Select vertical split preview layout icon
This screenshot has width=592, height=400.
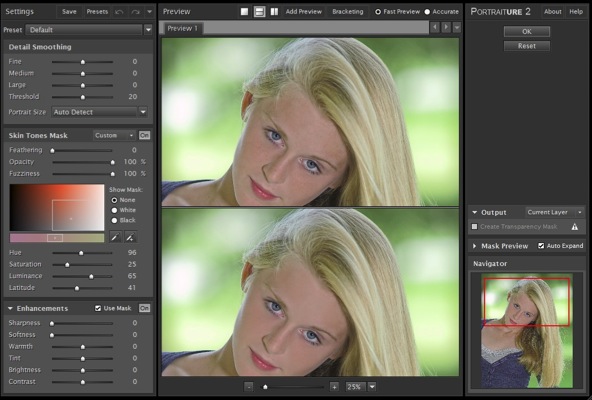click(x=274, y=12)
